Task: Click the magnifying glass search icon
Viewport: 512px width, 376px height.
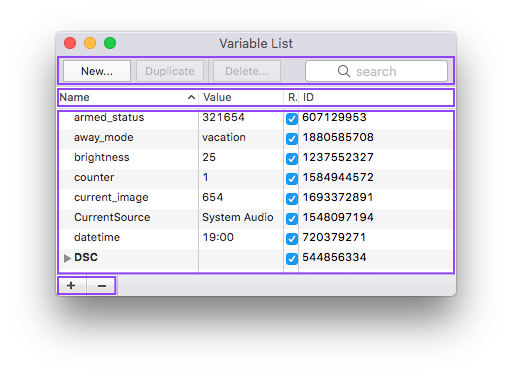Action: coord(344,71)
